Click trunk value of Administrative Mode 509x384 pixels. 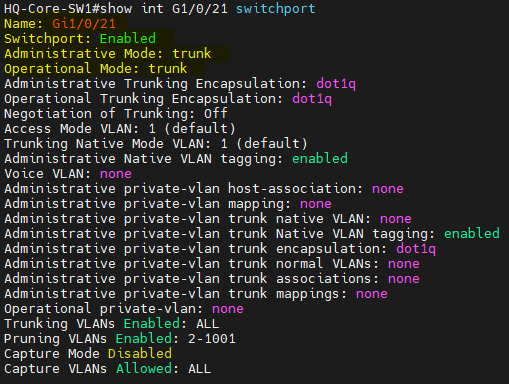click(x=192, y=54)
